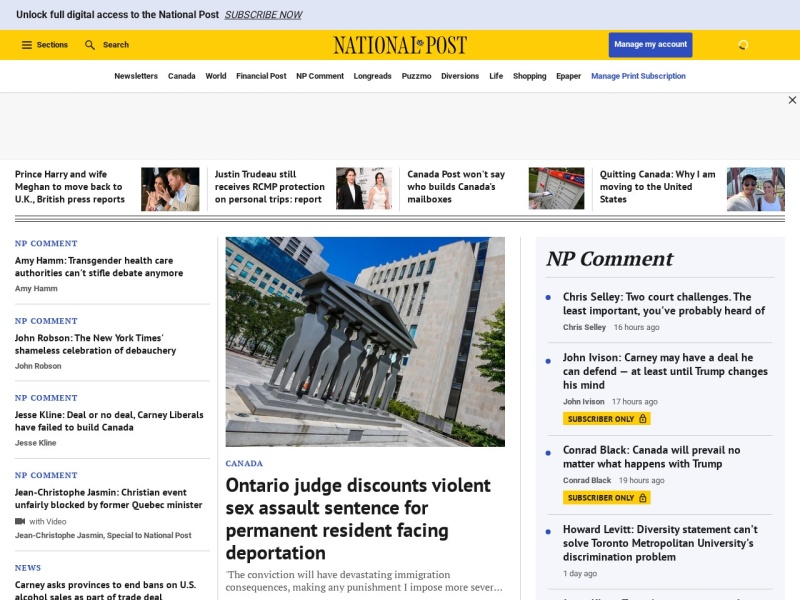Click Jean-Christophe Jasmin, Special to National Post byline
Screen dimensions: 800x600
103,536
